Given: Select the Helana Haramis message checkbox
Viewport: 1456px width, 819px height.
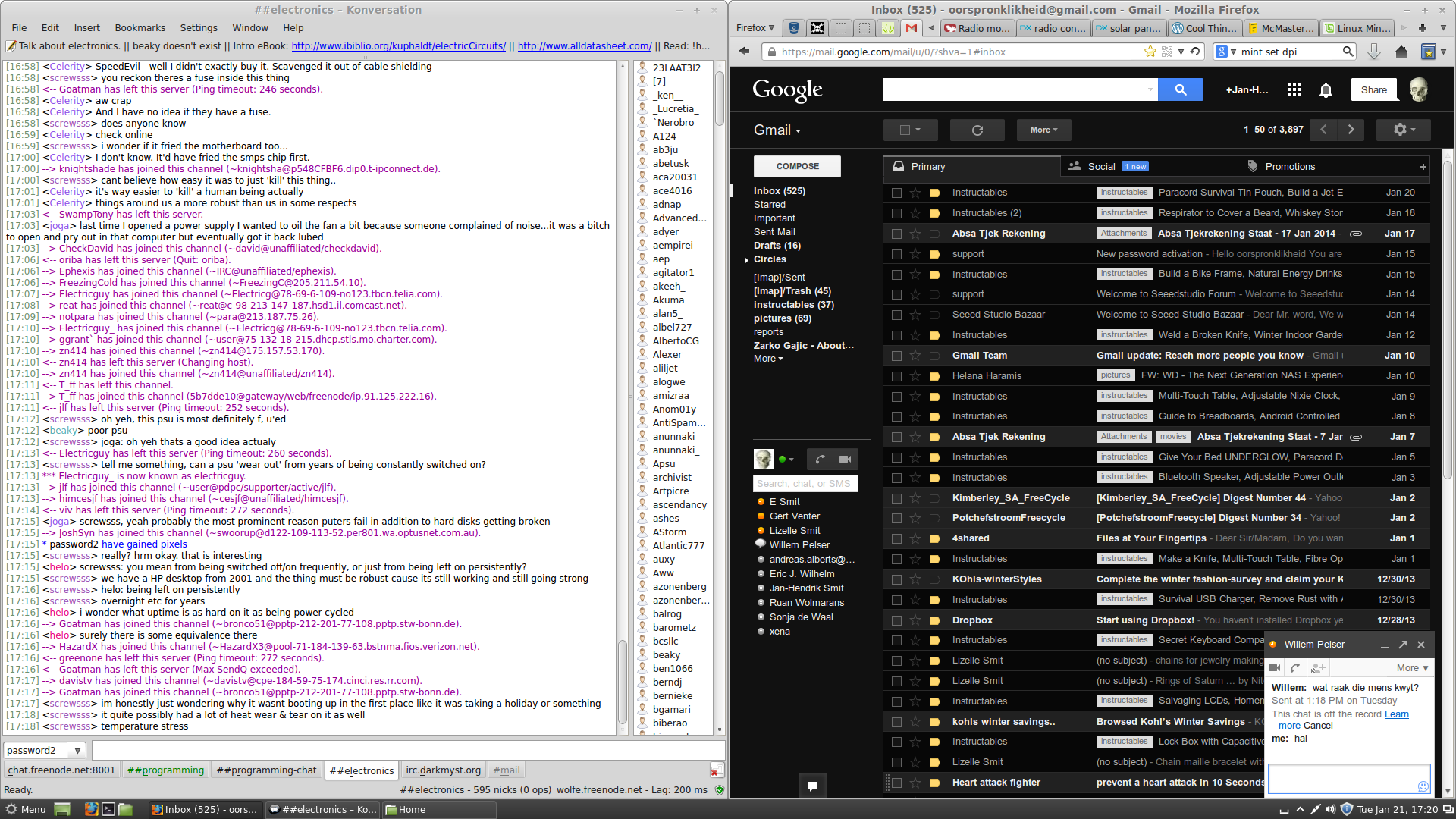Looking at the screenshot, I should click(896, 376).
